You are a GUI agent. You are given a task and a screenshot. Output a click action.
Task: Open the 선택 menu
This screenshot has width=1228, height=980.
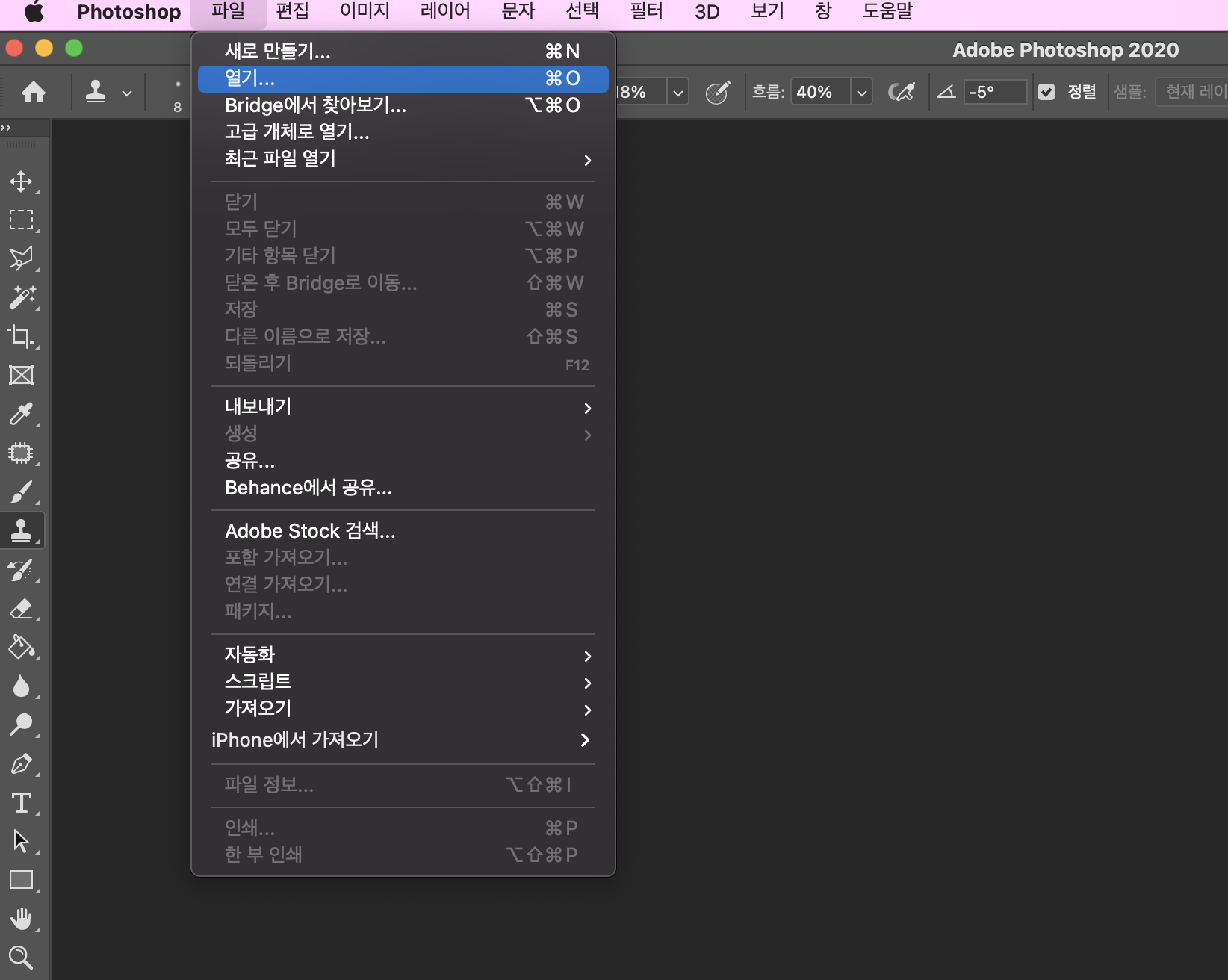pyautogui.click(x=583, y=12)
